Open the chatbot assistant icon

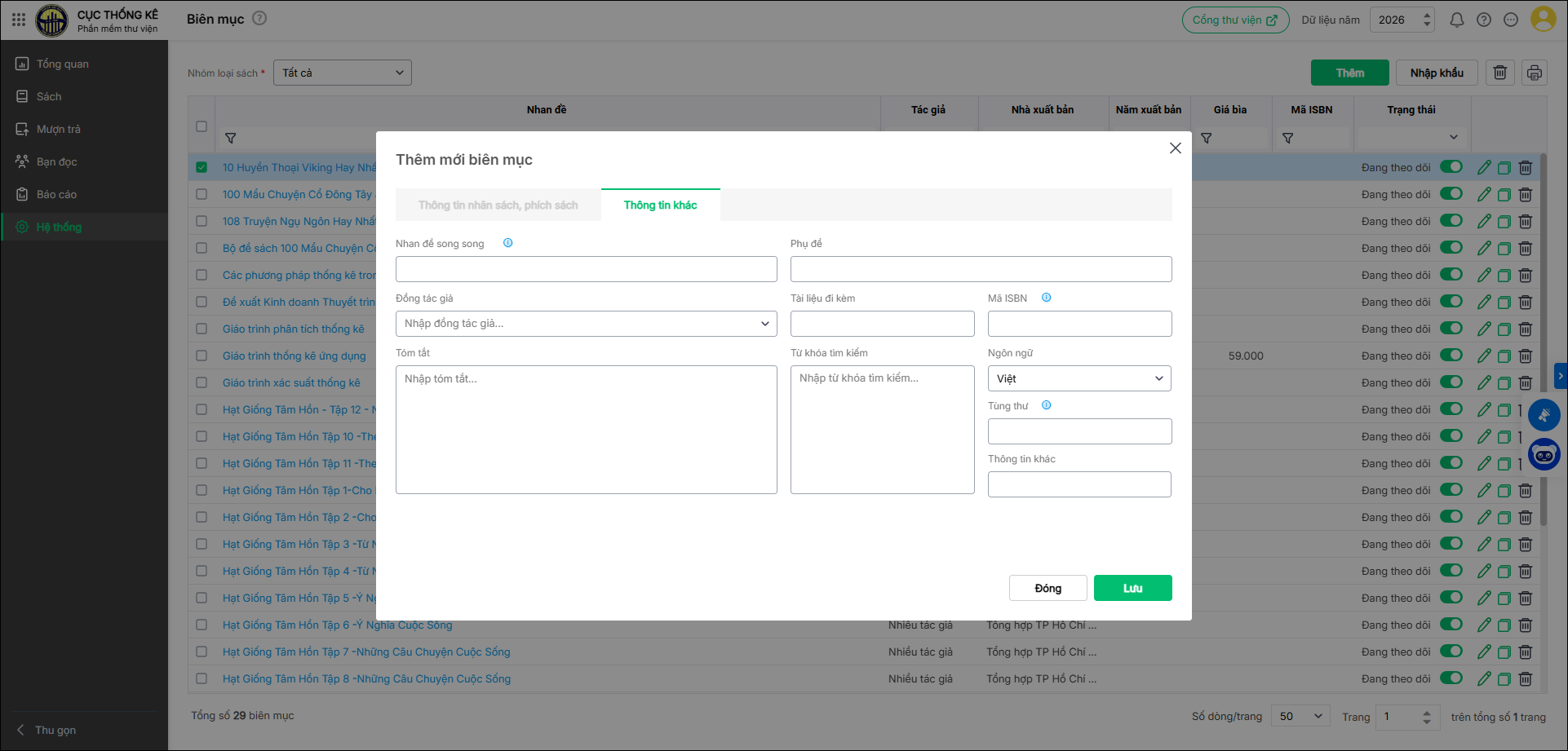(x=1544, y=454)
